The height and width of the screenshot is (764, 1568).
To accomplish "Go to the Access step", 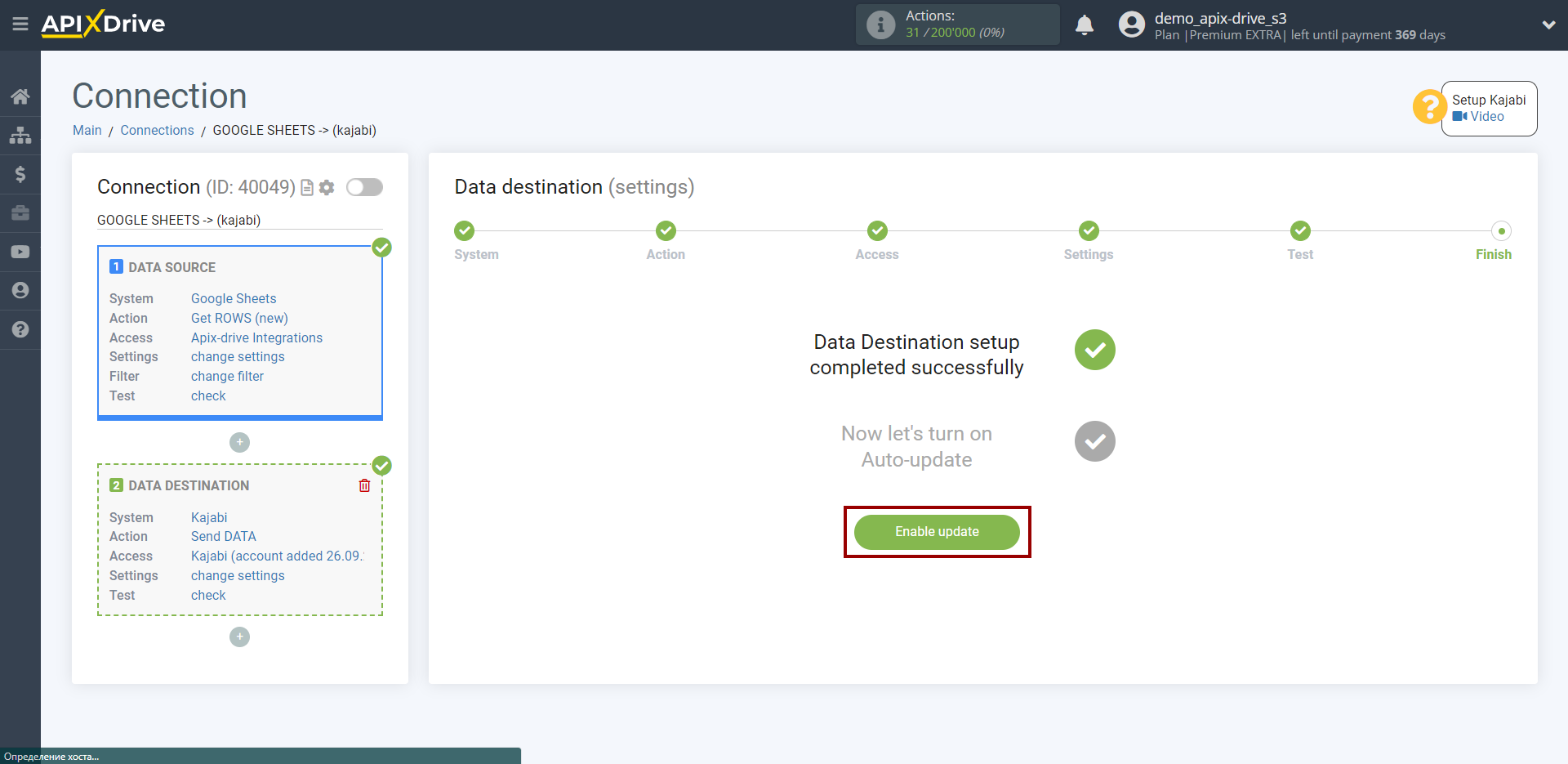I will click(x=877, y=231).
